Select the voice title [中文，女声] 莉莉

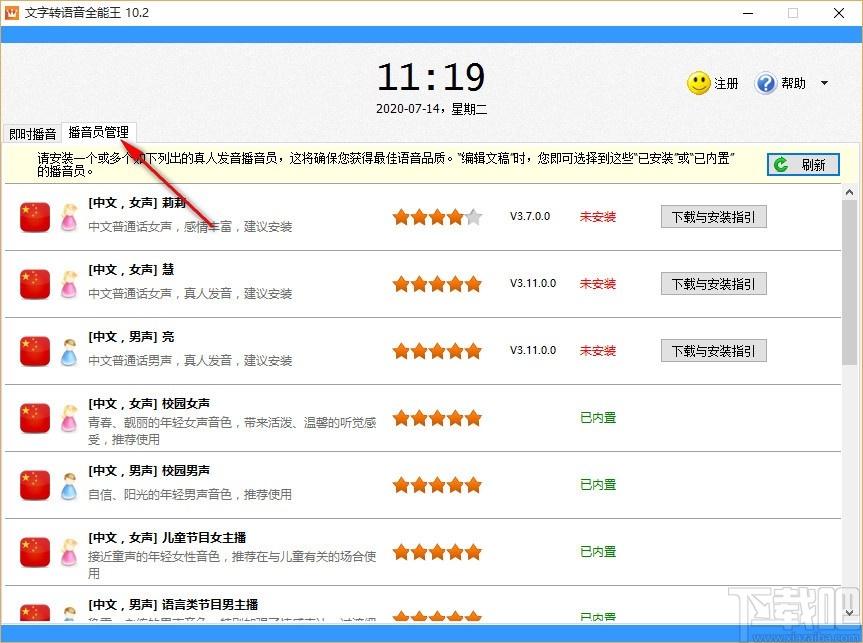tap(137, 203)
